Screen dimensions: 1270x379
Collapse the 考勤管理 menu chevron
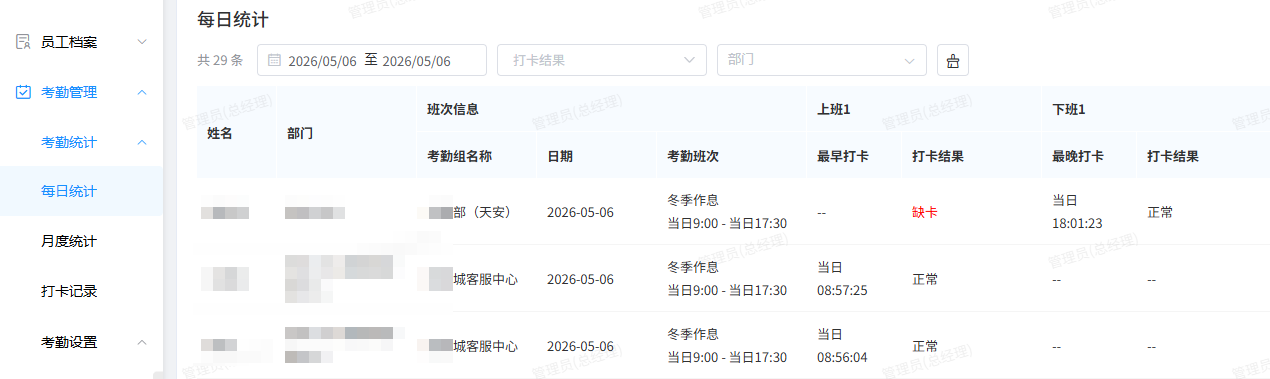(142, 92)
